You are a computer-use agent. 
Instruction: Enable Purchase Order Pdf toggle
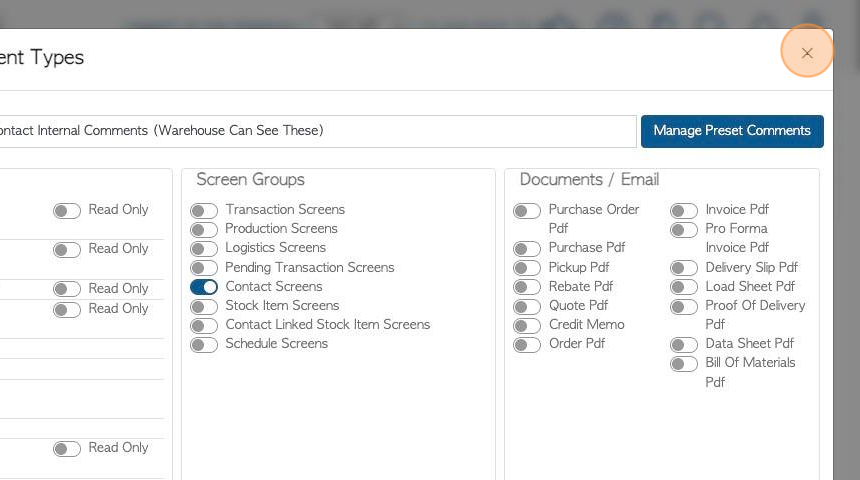[527, 211]
